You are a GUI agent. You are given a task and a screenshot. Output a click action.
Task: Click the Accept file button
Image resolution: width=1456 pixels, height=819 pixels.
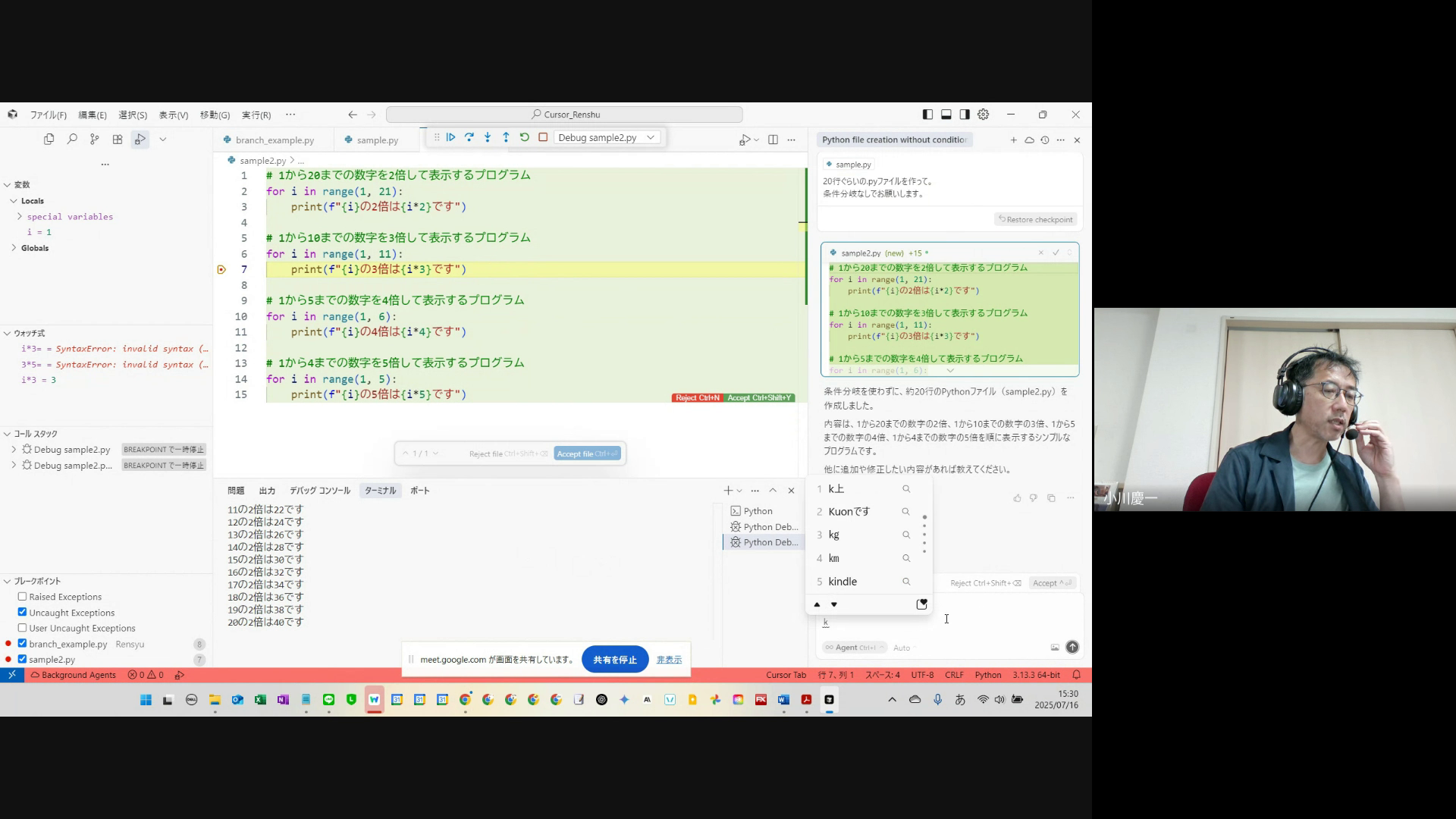coord(587,453)
